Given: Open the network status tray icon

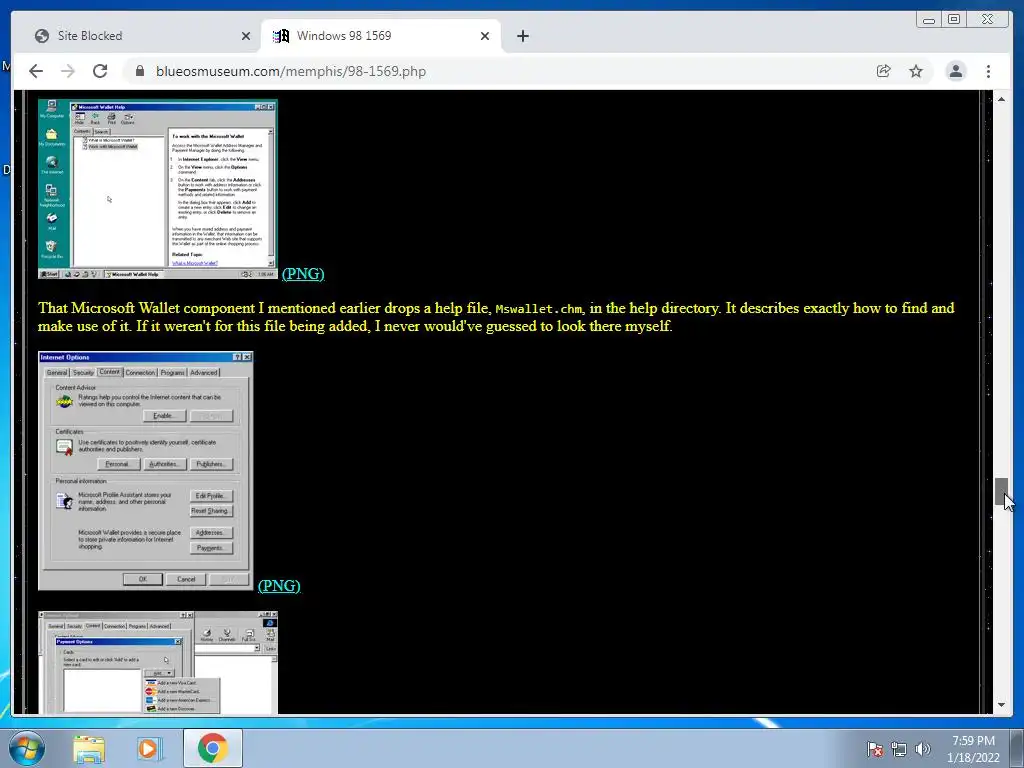Looking at the screenshot, I should point(899,749).
